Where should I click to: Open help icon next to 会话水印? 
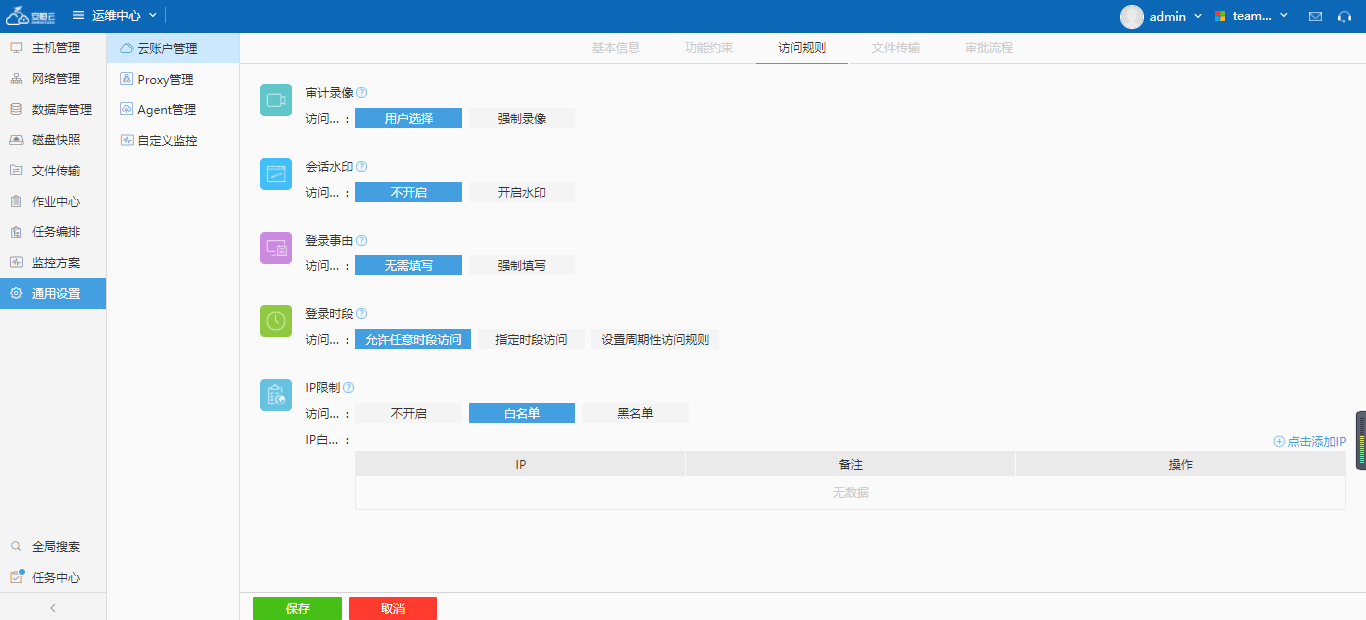click(361, 167)
